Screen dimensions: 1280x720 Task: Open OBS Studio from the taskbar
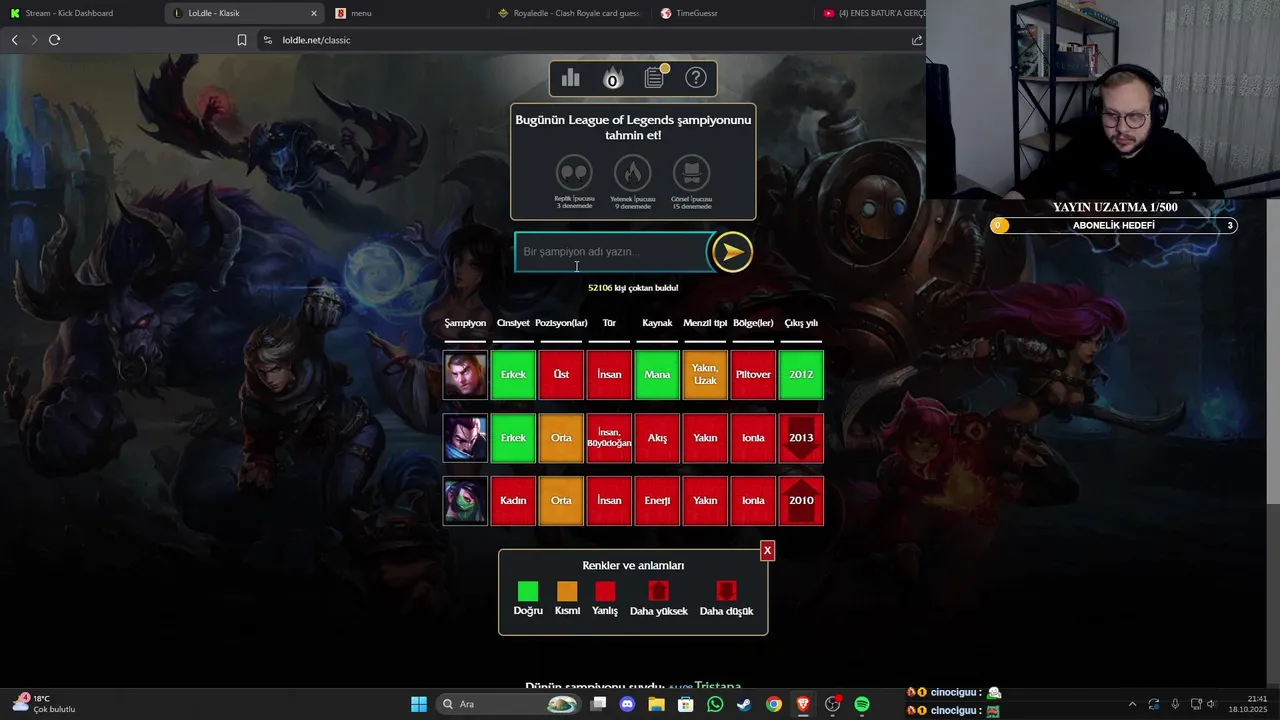click(x=832, y=704)
